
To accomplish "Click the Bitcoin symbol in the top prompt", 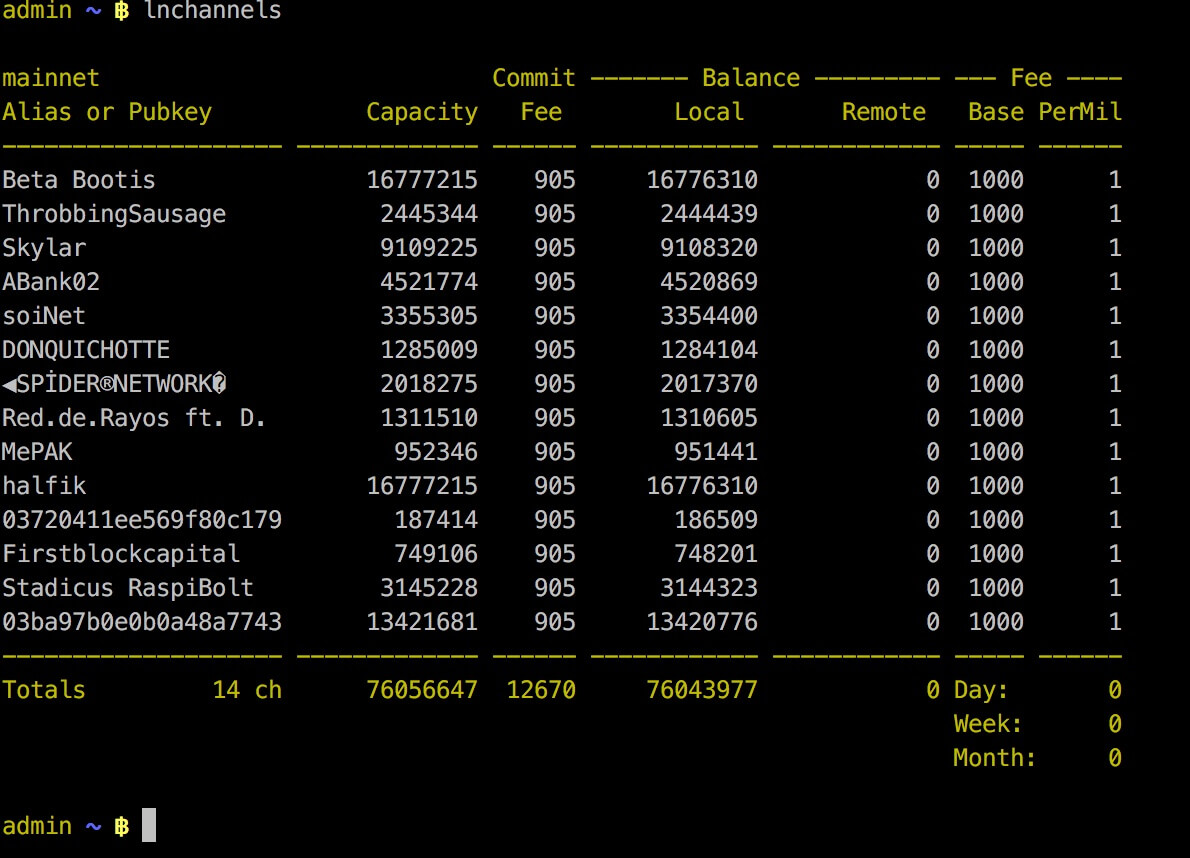I will (122, 12).
